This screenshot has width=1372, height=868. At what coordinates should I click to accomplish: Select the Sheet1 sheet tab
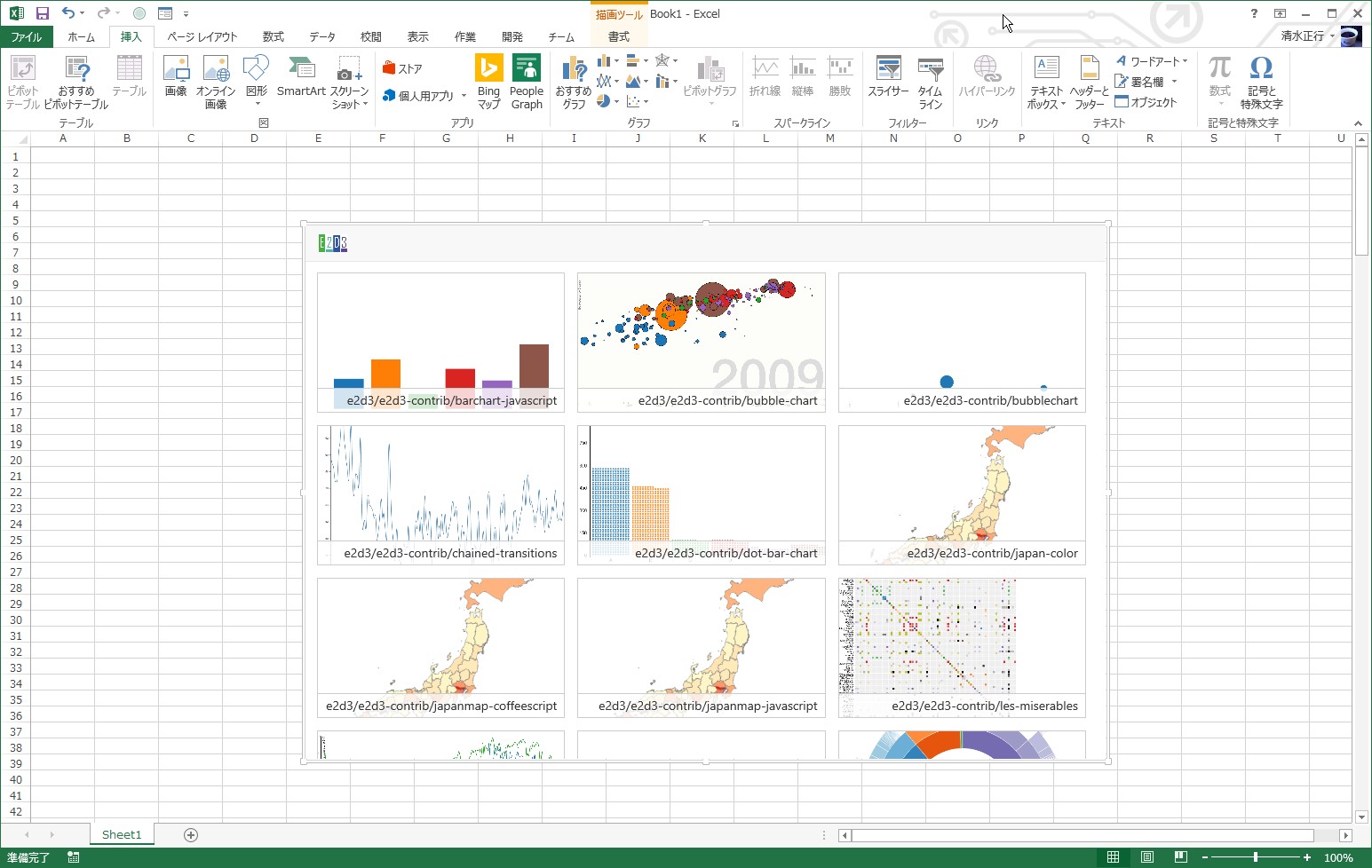(x=122, y=834)
